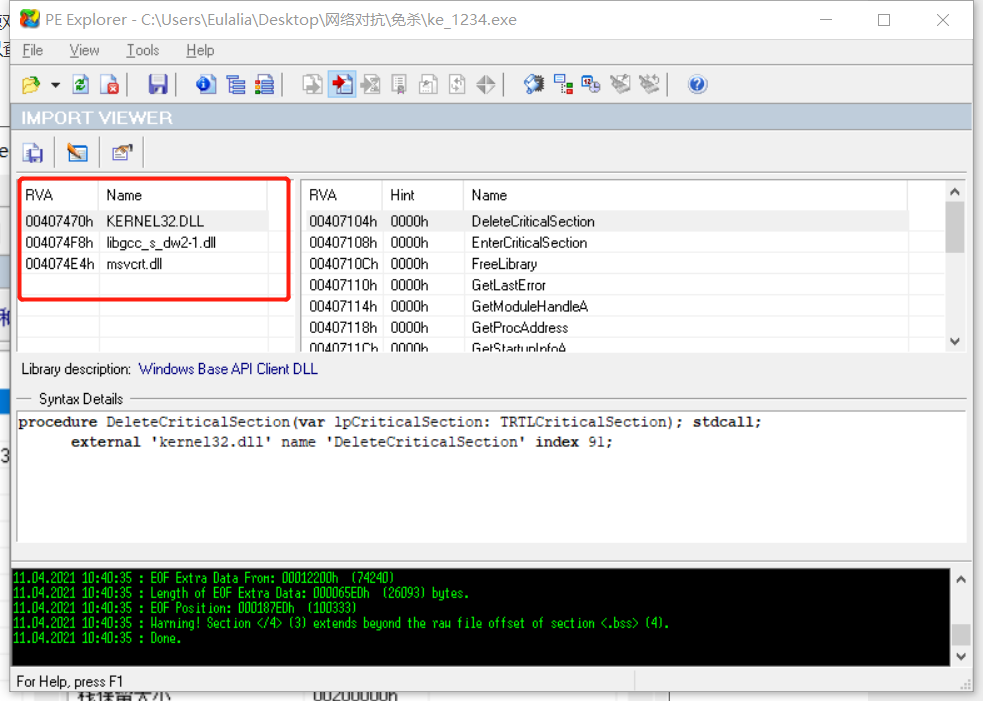Select the EnterCriticalSection function row

pyautogui.click(x=606, y=243)
